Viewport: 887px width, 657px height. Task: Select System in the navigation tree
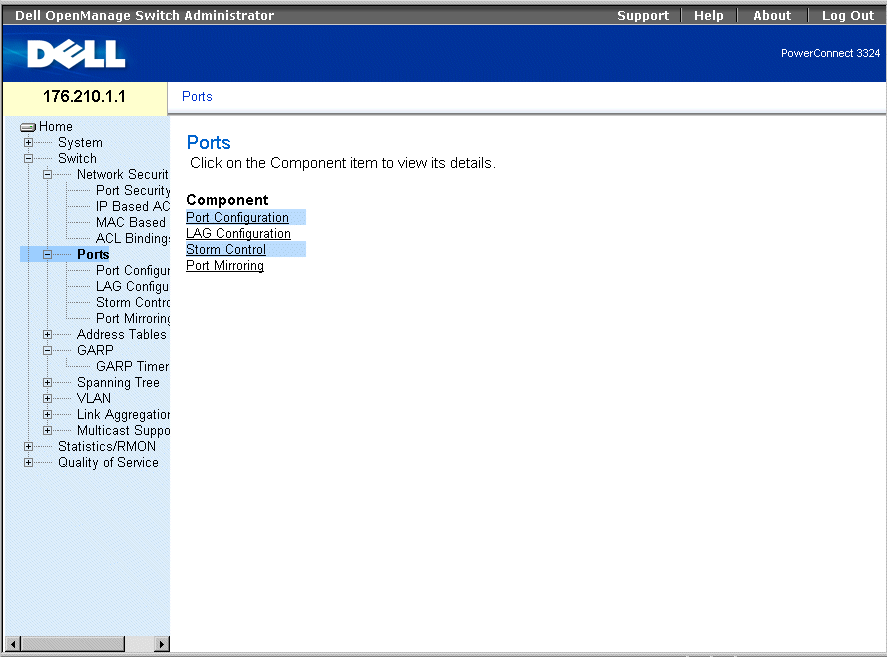[80, 143]
